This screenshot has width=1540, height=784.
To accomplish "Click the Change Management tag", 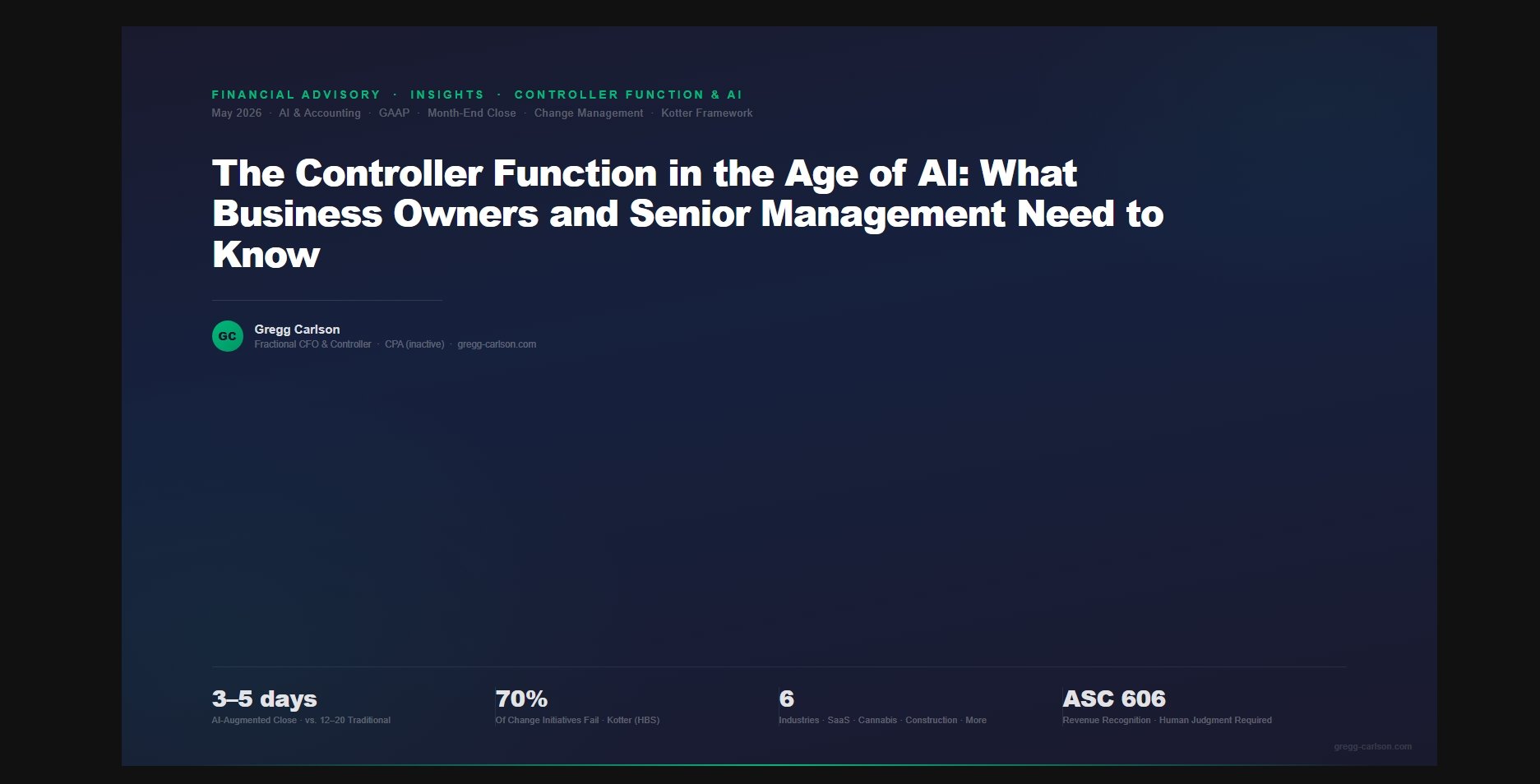I will [x=589, y=113].
